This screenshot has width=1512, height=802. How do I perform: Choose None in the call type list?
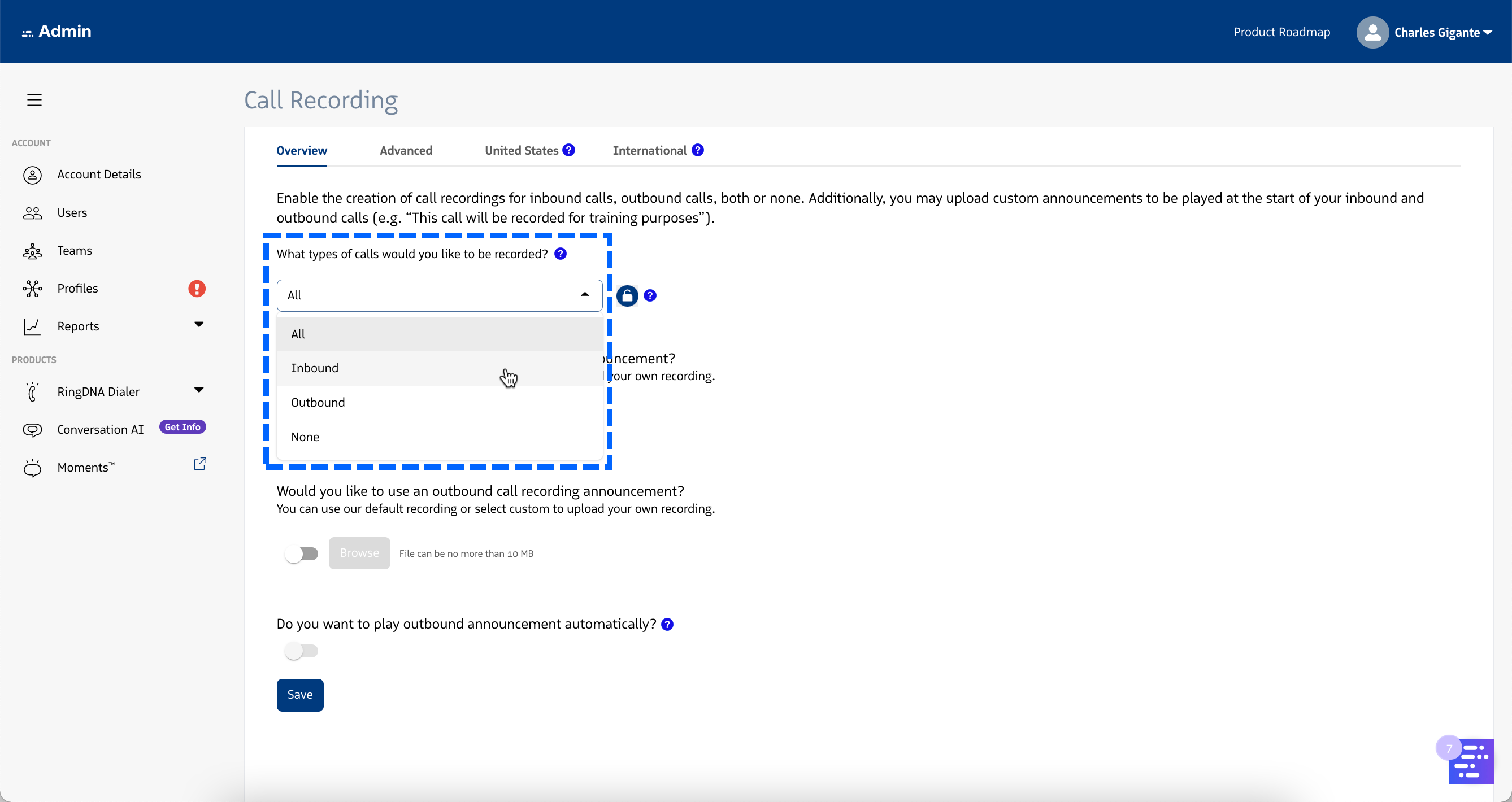pos(305,437)
